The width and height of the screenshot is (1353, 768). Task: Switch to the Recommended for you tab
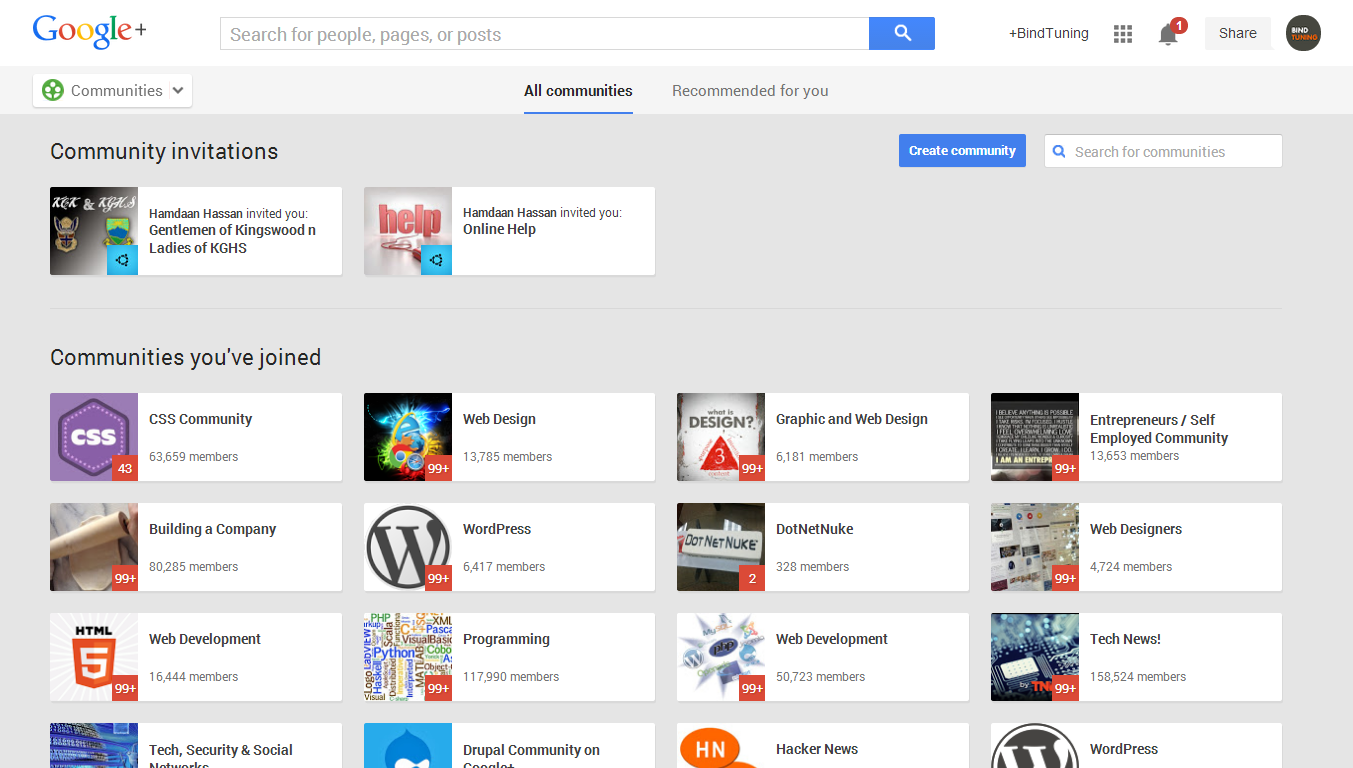click(x=750, y=90)
